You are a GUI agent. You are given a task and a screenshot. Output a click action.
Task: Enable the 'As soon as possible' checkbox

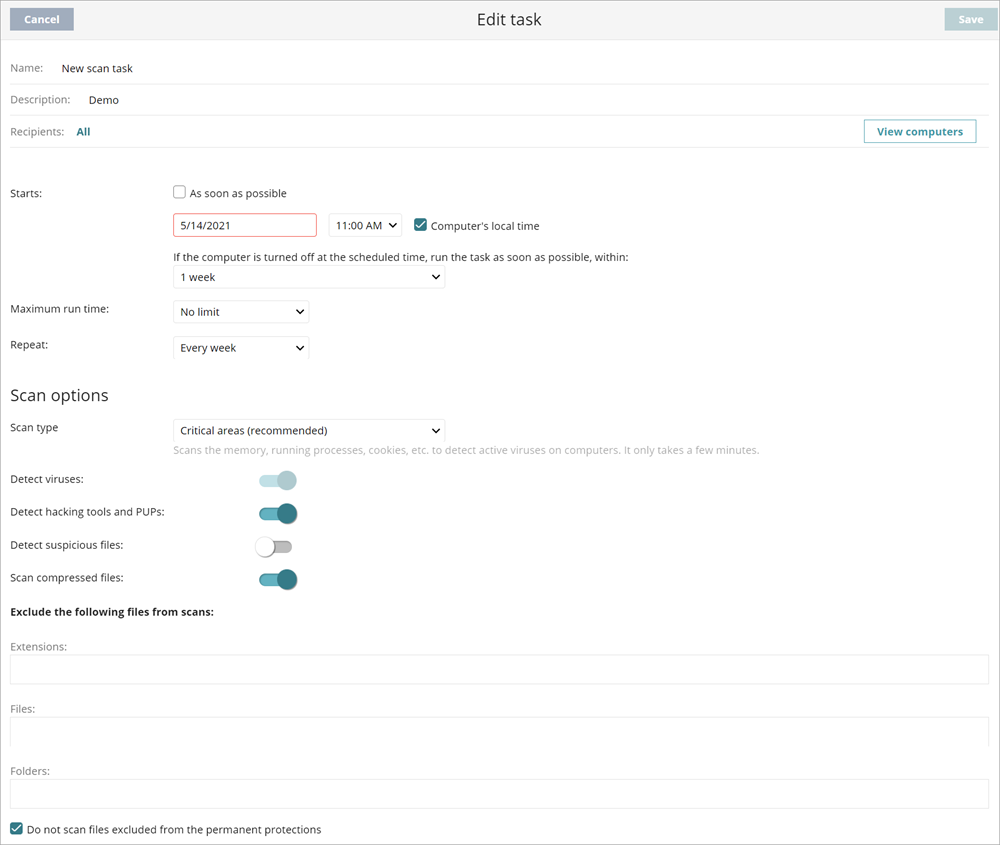180,192
